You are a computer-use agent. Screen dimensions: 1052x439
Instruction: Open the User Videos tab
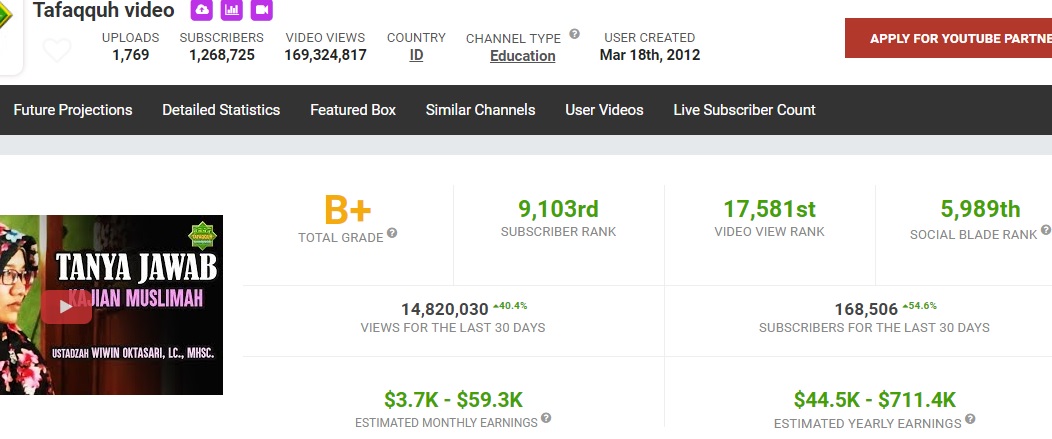point(604,110)
